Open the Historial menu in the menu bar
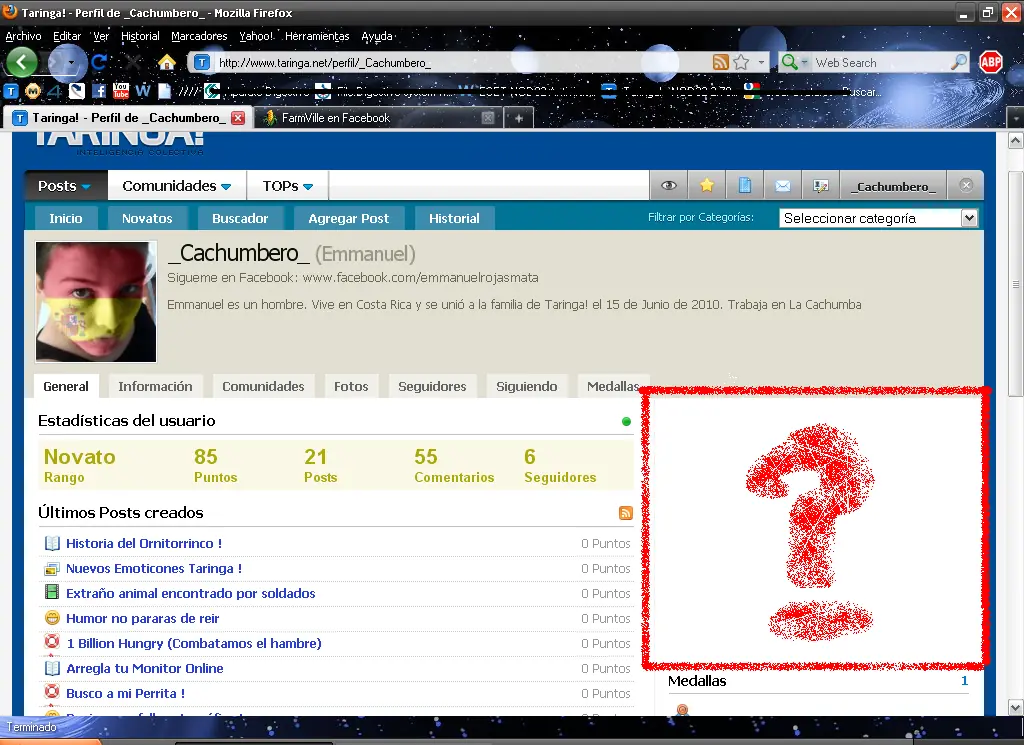 click(x=140, y=37)
